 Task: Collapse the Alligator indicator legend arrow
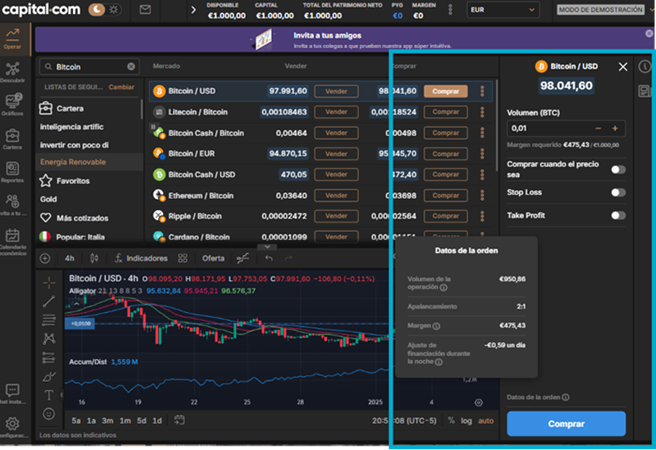(76, 304)
